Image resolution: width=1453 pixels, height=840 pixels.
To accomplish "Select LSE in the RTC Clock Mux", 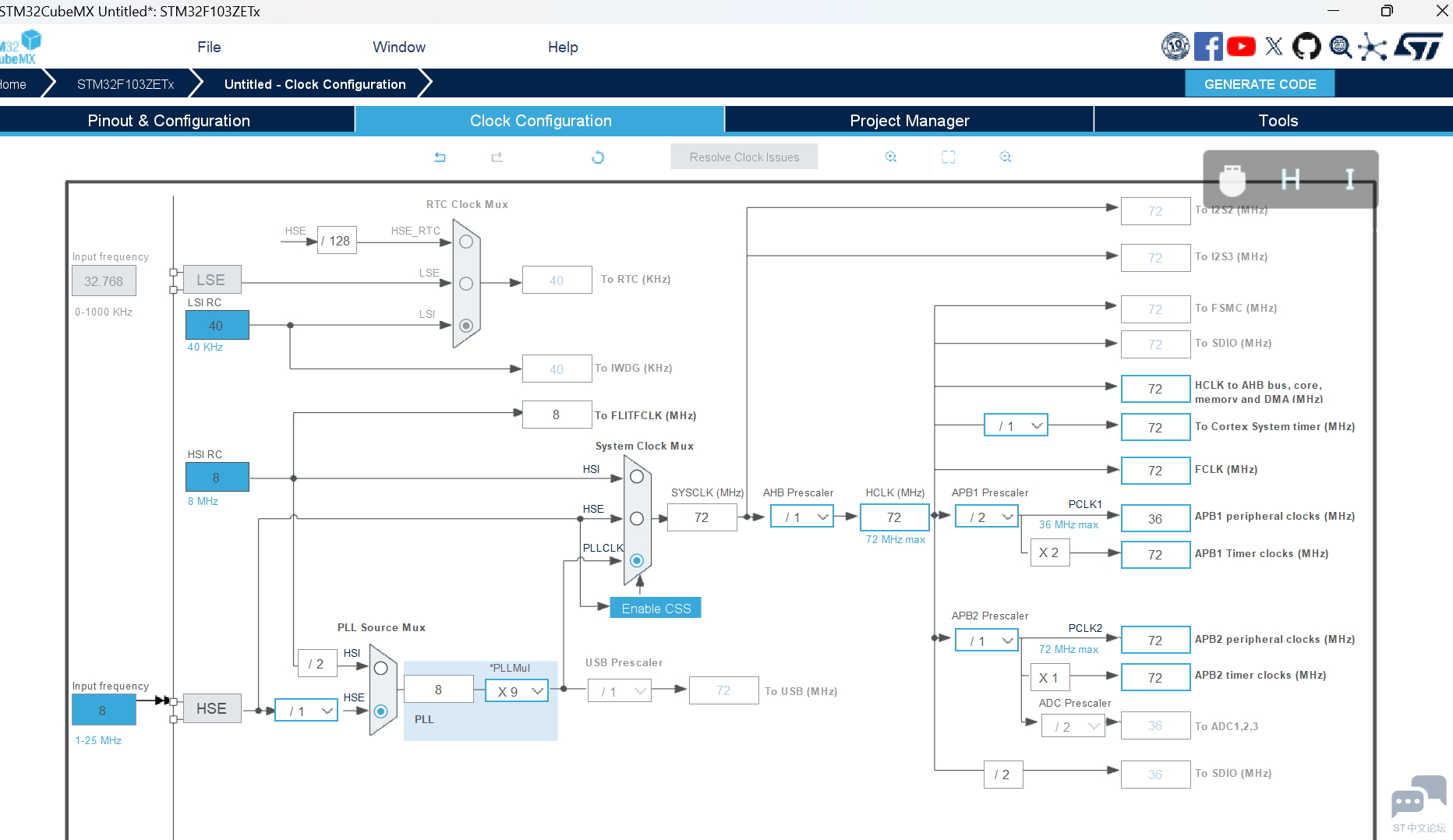I will [x=466, y=284].
